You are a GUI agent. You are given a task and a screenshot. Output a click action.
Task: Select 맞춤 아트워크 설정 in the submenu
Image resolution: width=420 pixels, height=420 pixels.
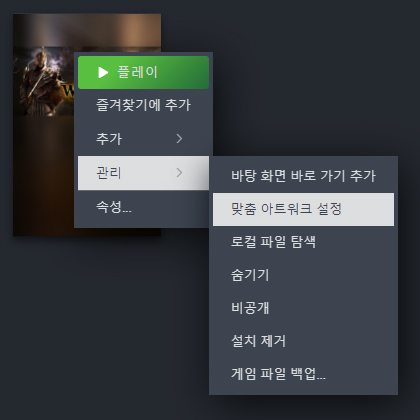click(303, 209)
